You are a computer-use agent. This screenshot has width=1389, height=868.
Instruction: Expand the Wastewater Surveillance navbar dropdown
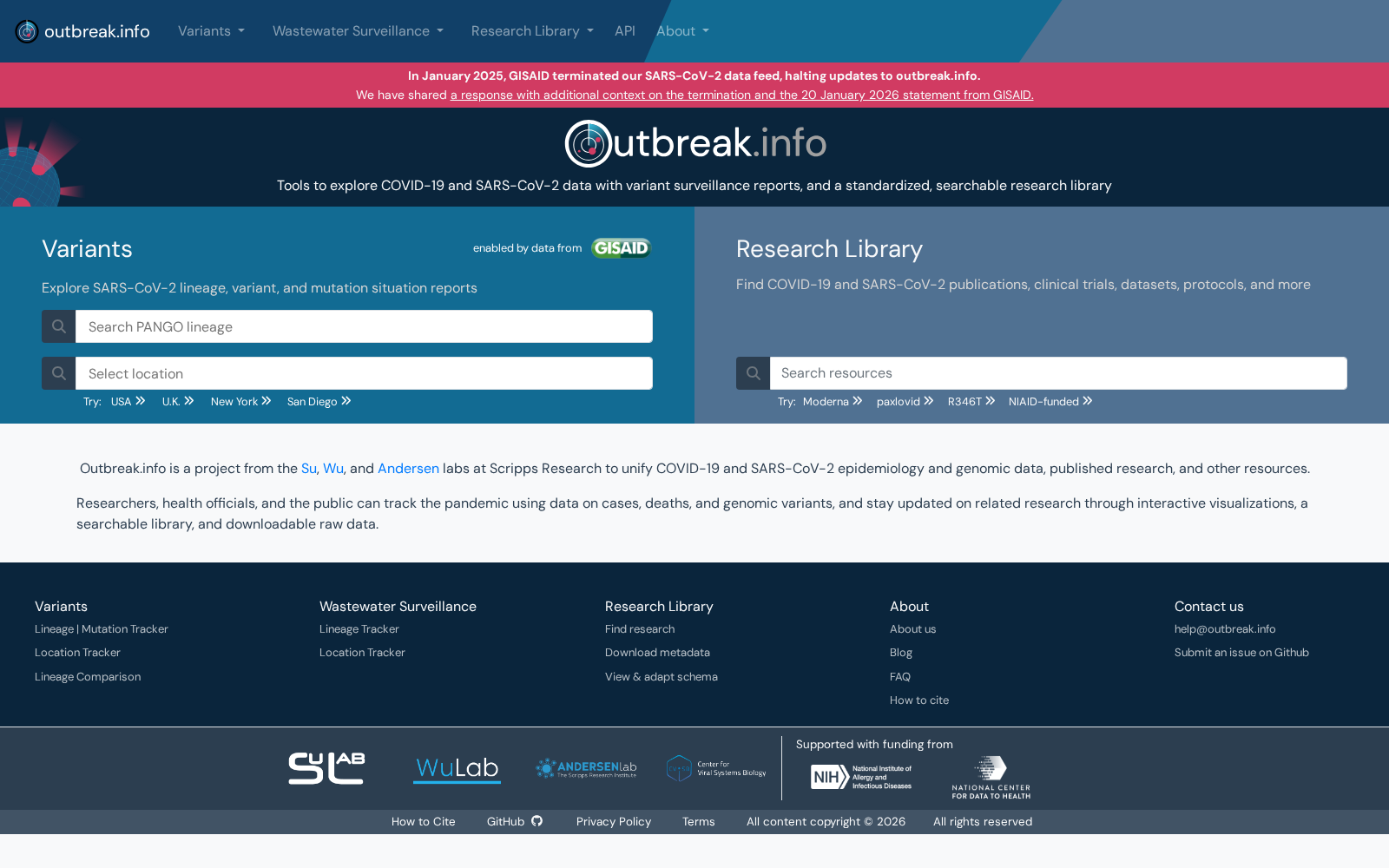pyautogui.click(x=358, y=31)
